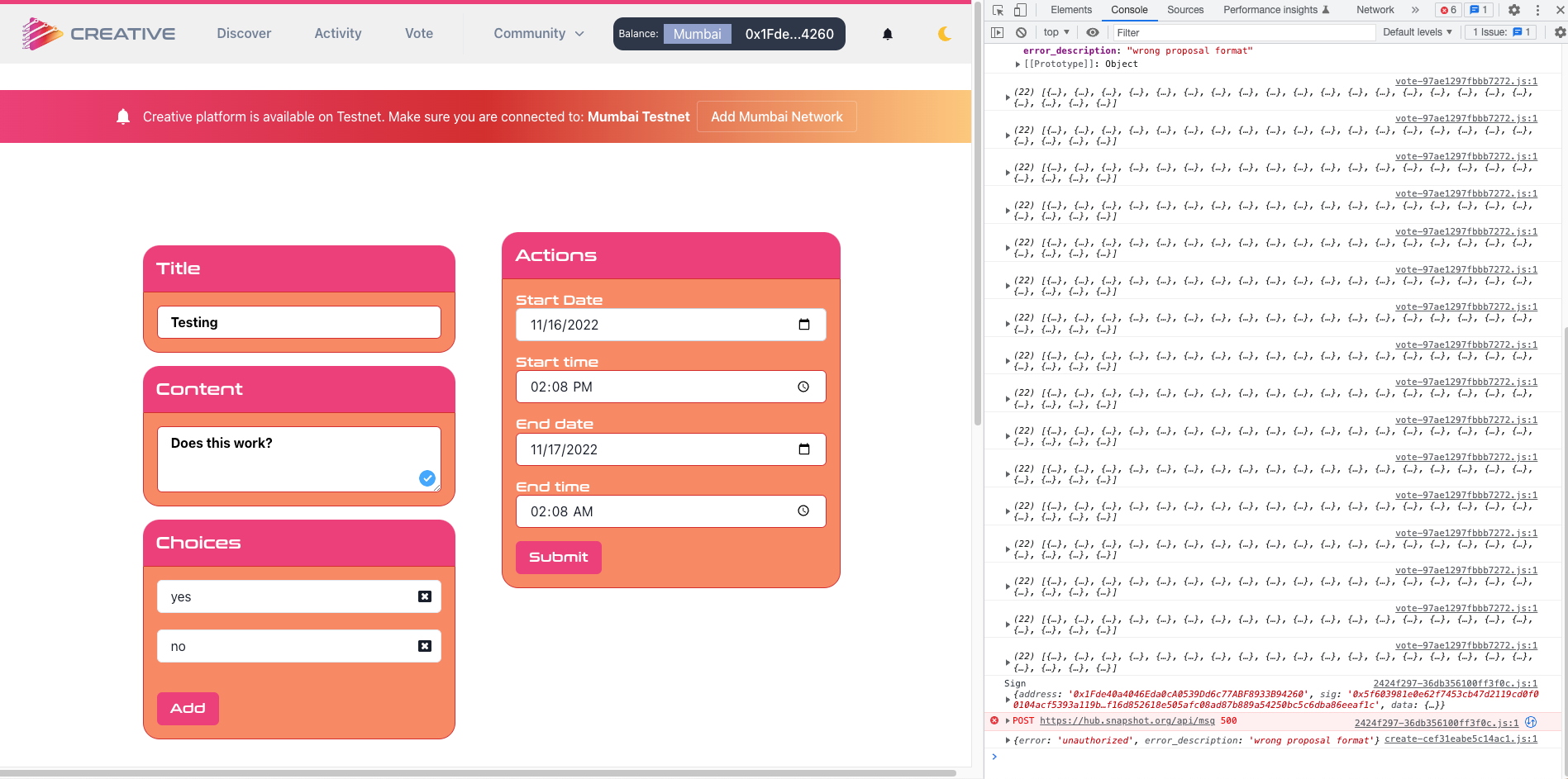Open the Start time clock picker
Viewport: 1568px width, 779px height.
(803, 387)
